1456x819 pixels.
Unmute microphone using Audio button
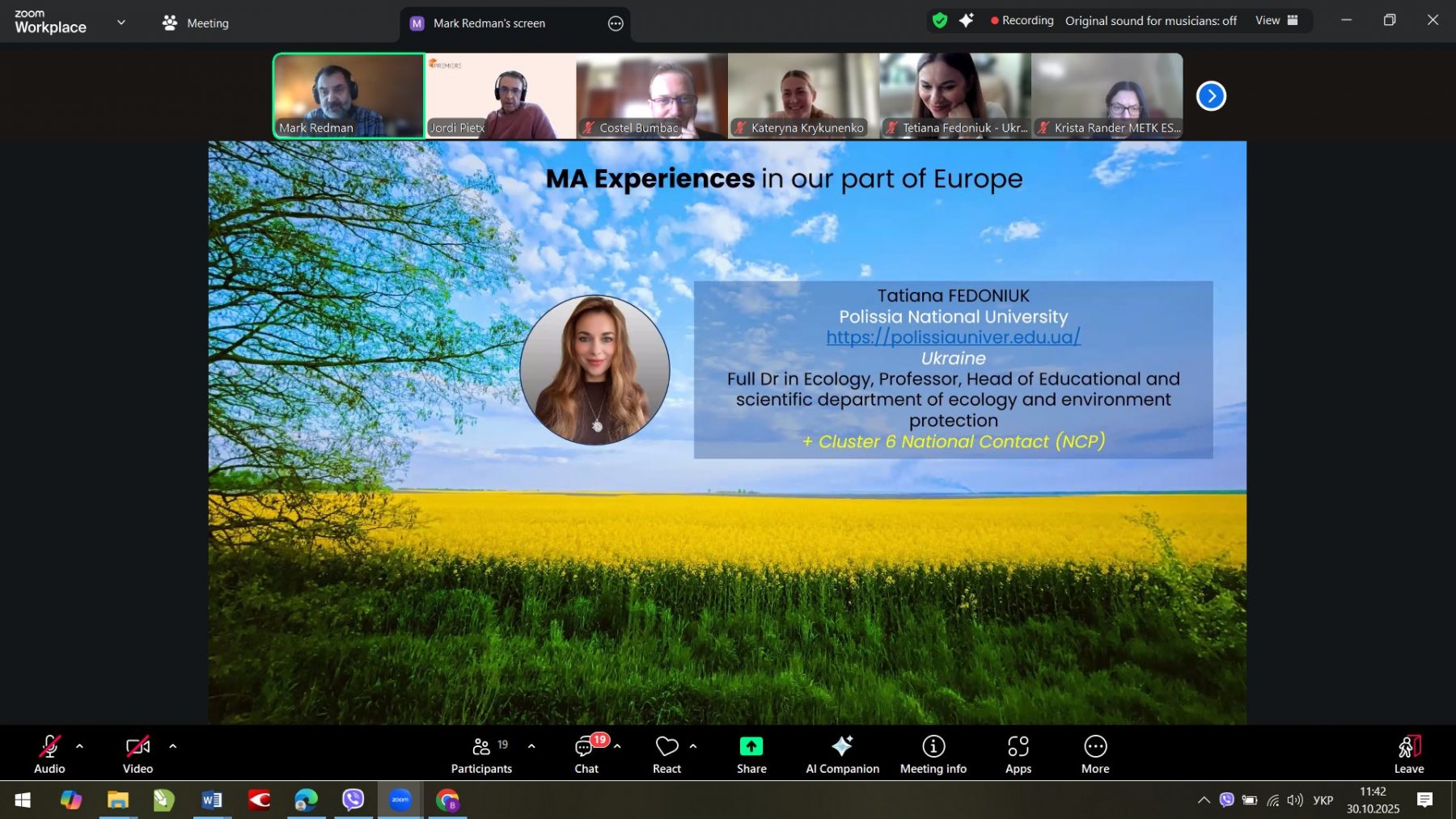coord(49,753)
